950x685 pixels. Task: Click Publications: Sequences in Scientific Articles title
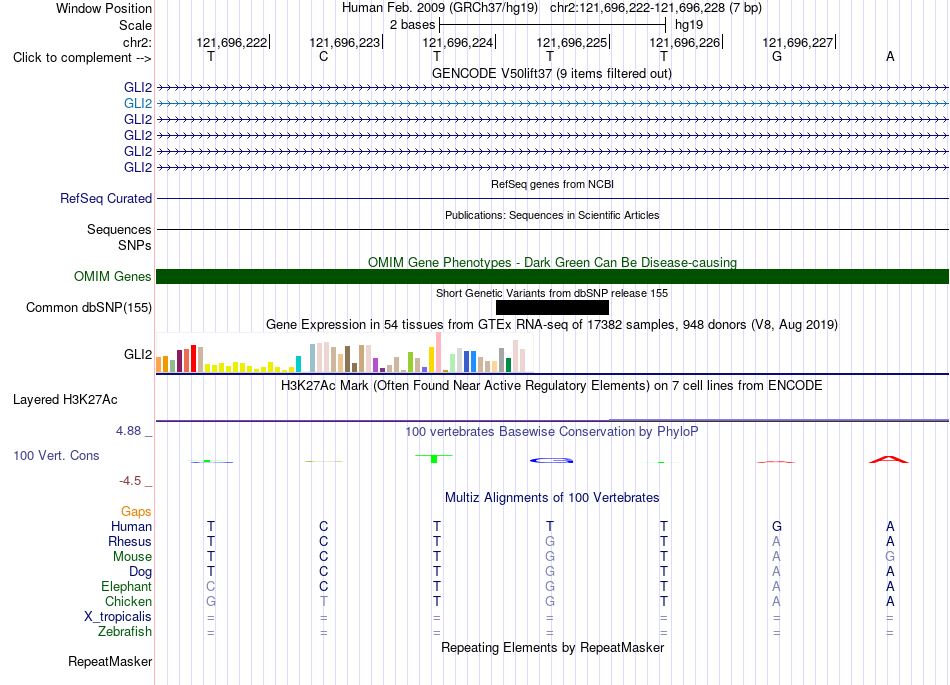click(552, 215)
